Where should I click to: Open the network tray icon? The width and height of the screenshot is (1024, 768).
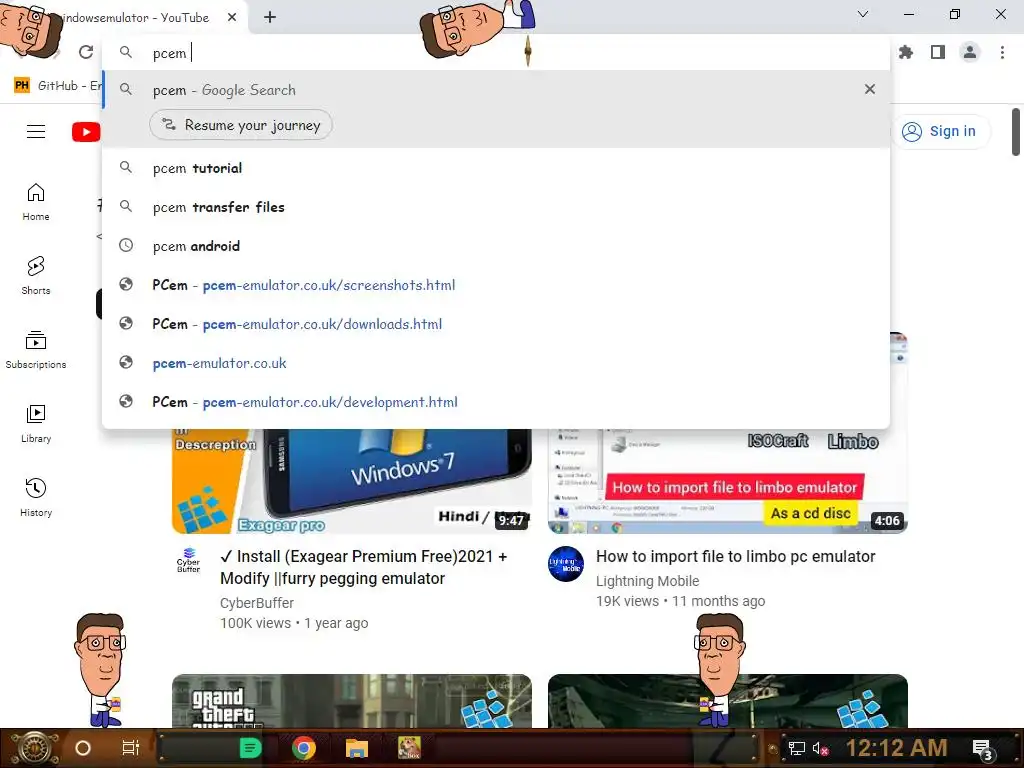point(796,748)
